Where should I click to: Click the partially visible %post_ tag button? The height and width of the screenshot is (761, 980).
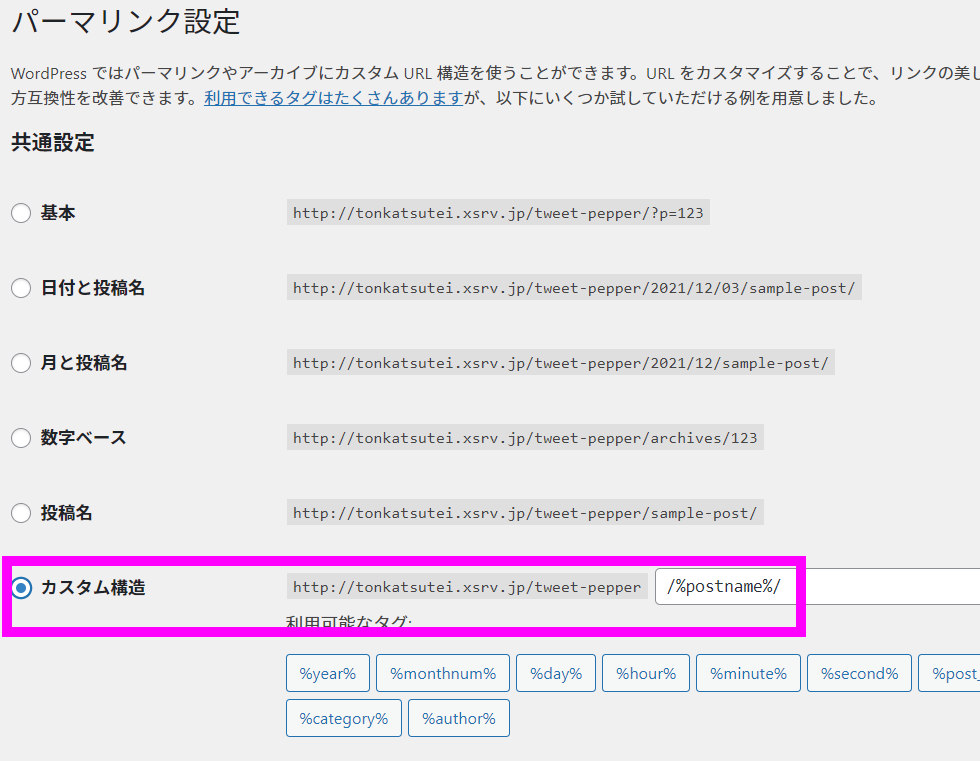[x=950, y=673]
